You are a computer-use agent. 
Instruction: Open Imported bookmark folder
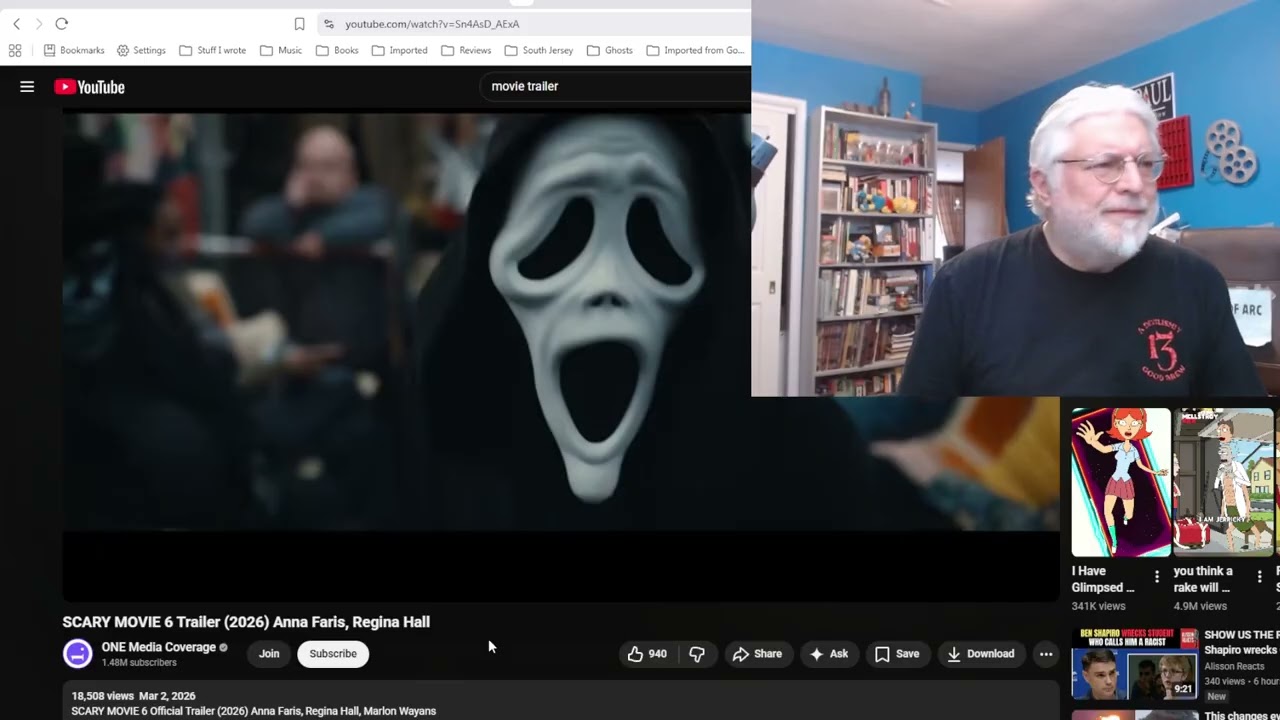[x=399, y=50]
